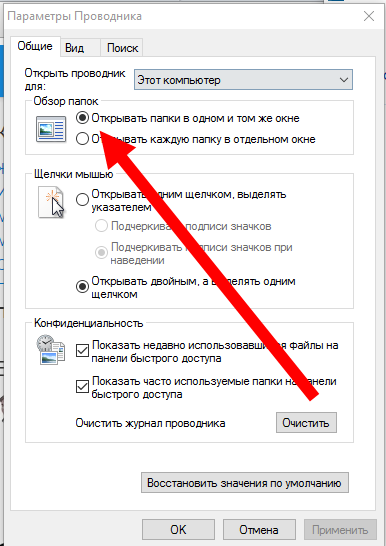Image resolution: width=386 pixels, height=546 pixels.
Task: Toggle Показать часто используемые папки checkbox
Action: click(x=82, y=387)
